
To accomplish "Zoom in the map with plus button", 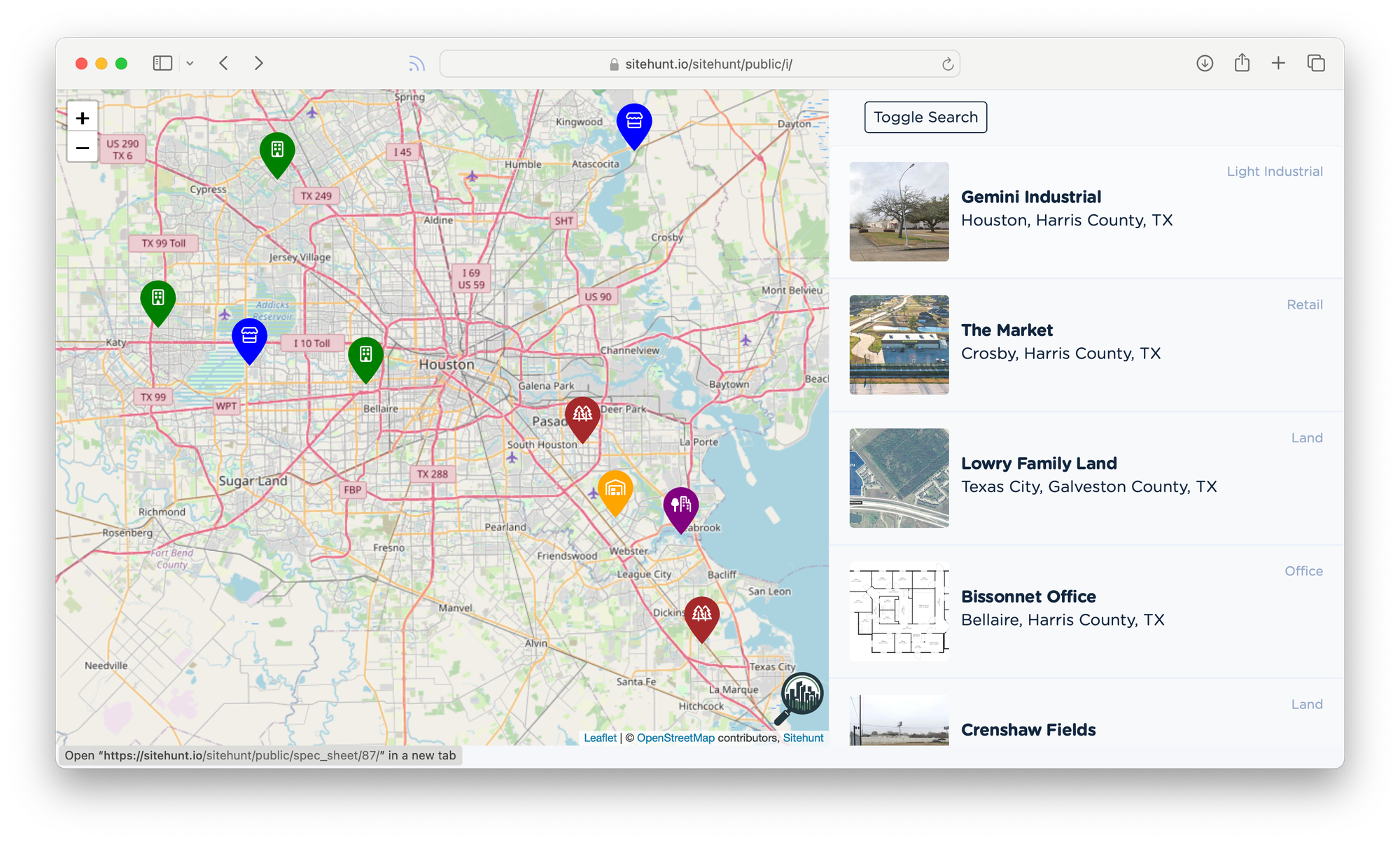I will coord(83,118).
